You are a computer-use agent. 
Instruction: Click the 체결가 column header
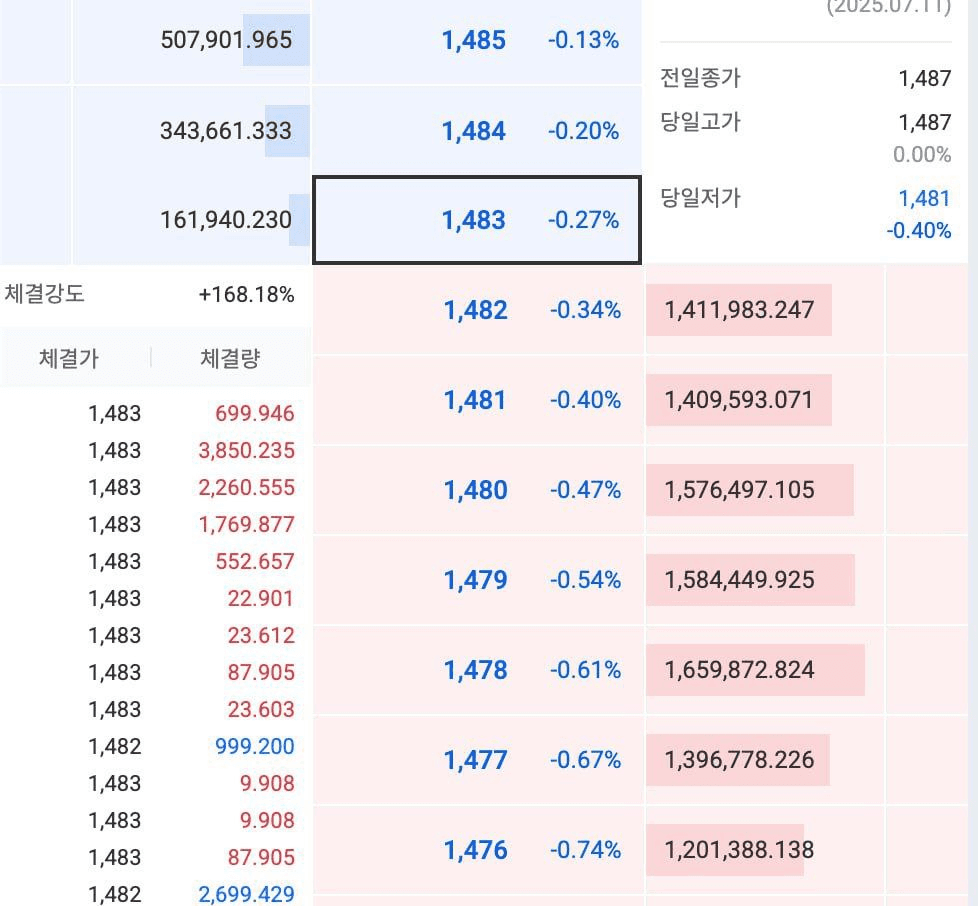point(69,359)
